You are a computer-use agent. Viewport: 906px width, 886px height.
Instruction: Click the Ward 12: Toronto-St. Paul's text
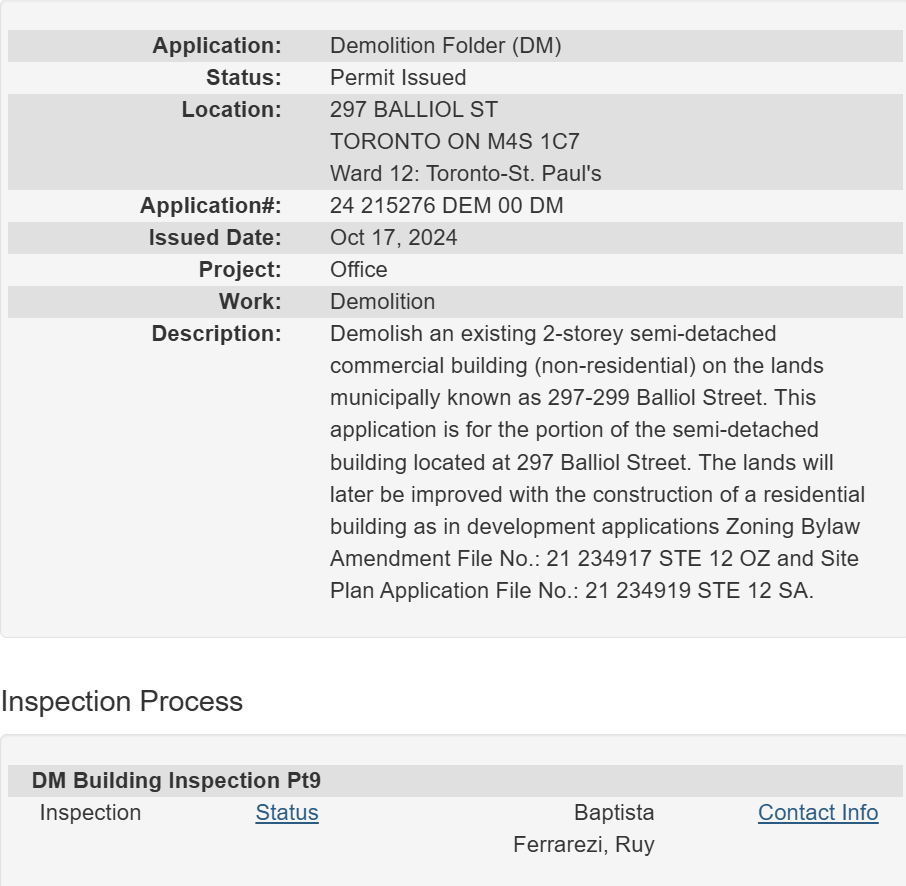465,174
